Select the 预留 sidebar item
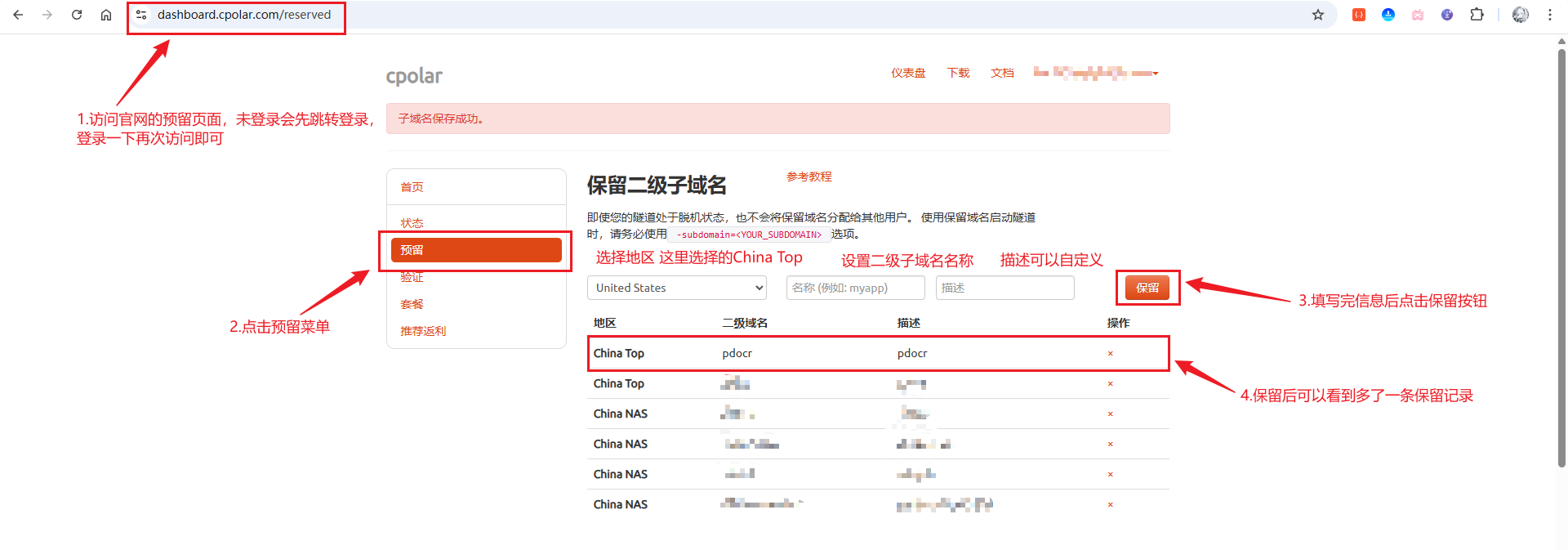1568x550 pixels. click(x=476, y=250)
